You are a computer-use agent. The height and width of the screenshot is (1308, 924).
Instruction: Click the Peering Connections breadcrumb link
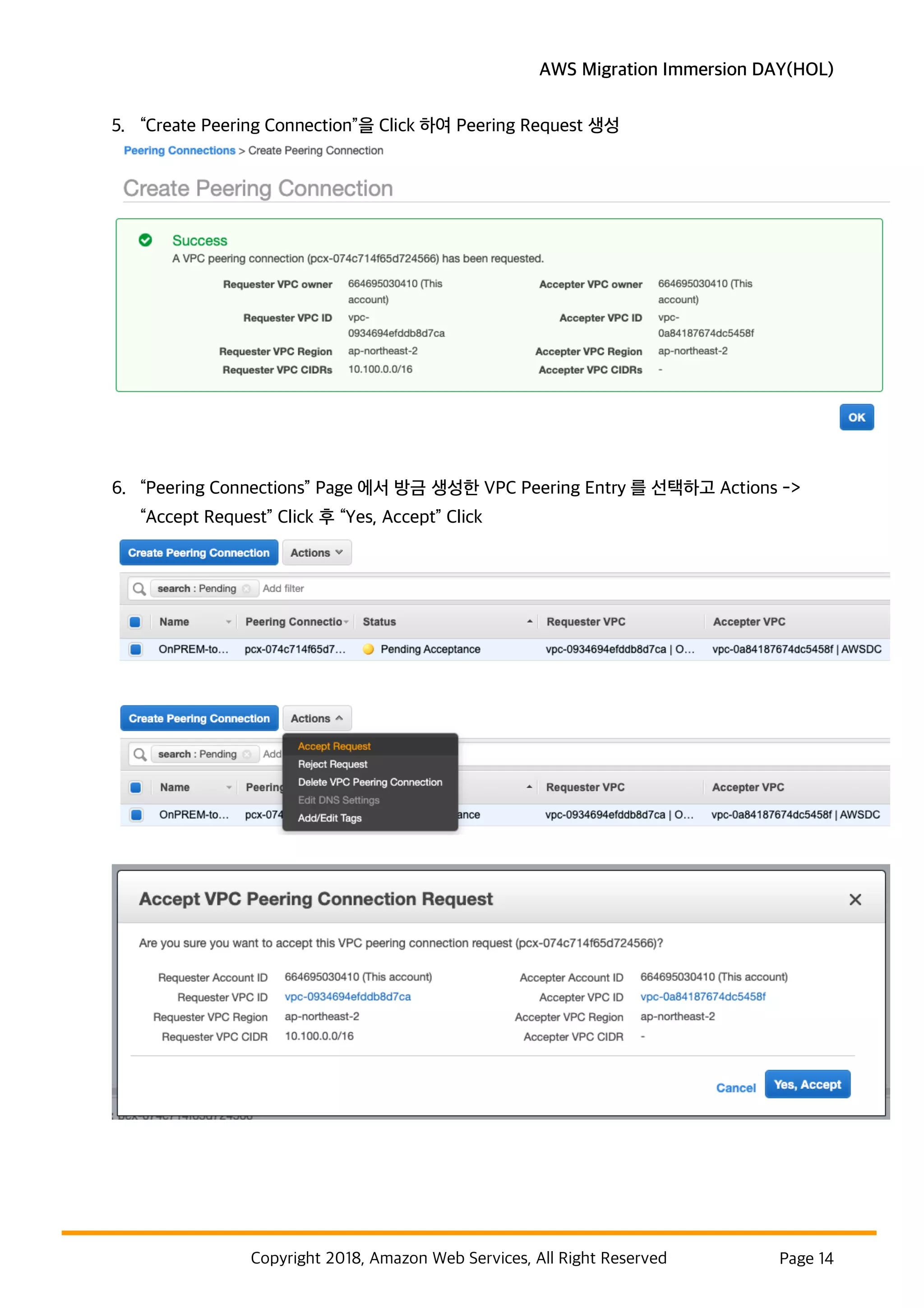pyautogui.click(x=179, y=150)
